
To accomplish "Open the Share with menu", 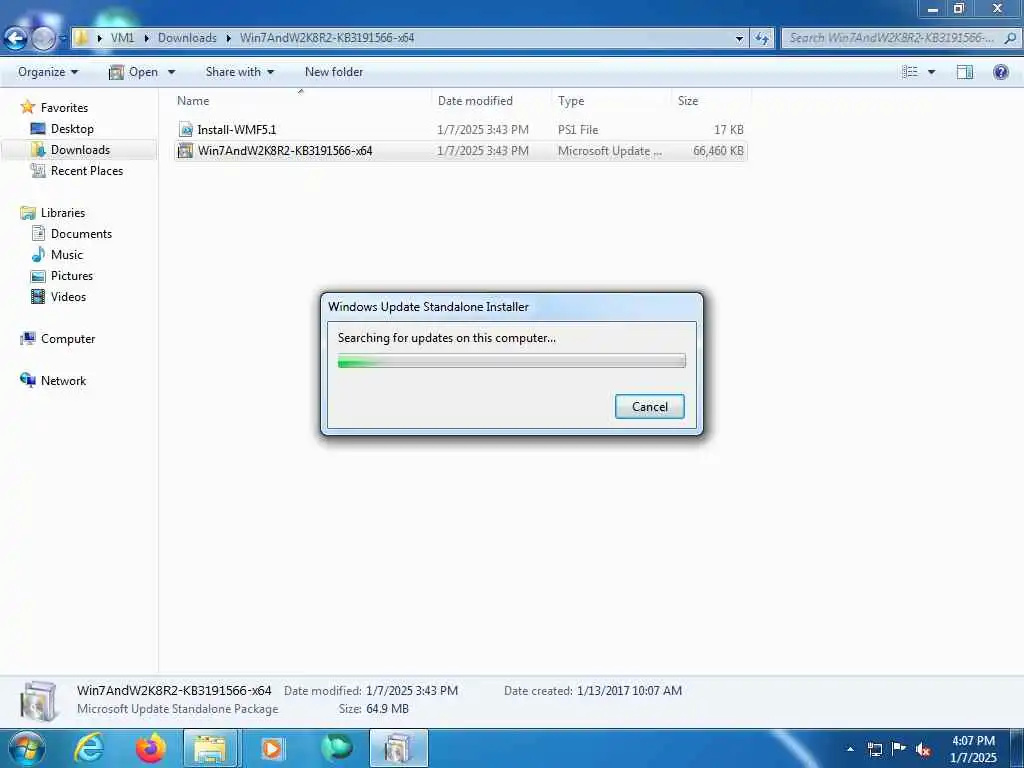I will (x=240, y=72).
